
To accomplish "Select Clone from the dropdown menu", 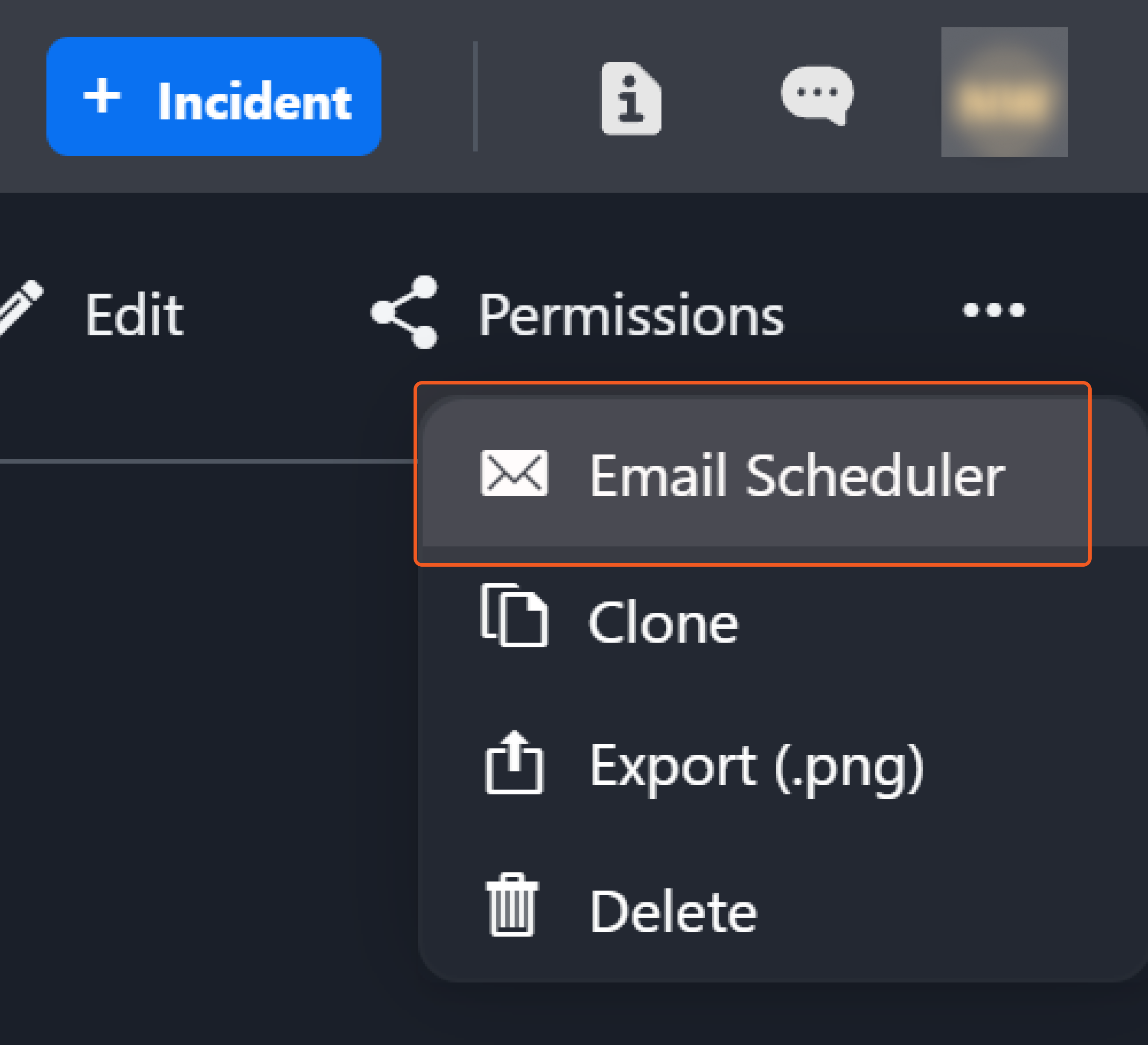I will click(x=663, y=623).
